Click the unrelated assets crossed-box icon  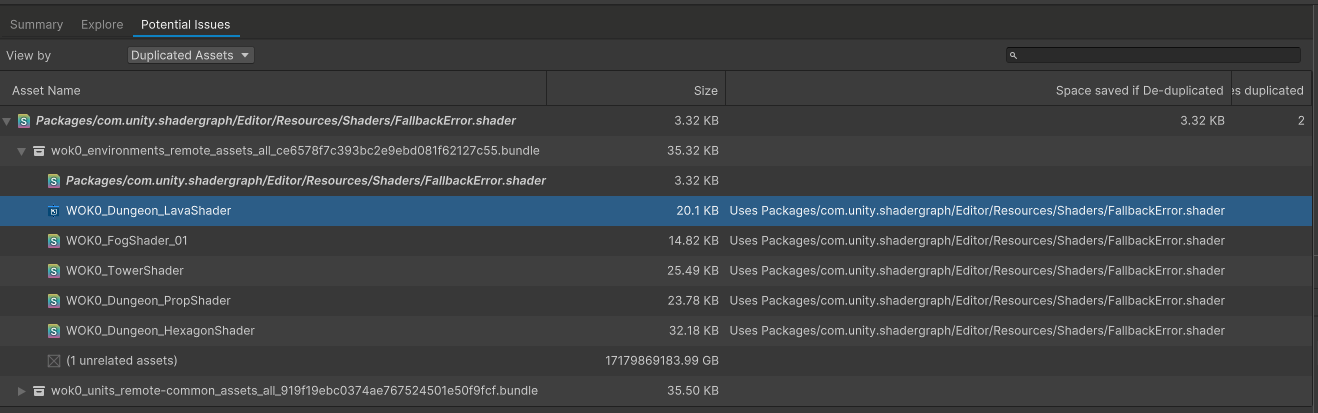pos(54,361)
